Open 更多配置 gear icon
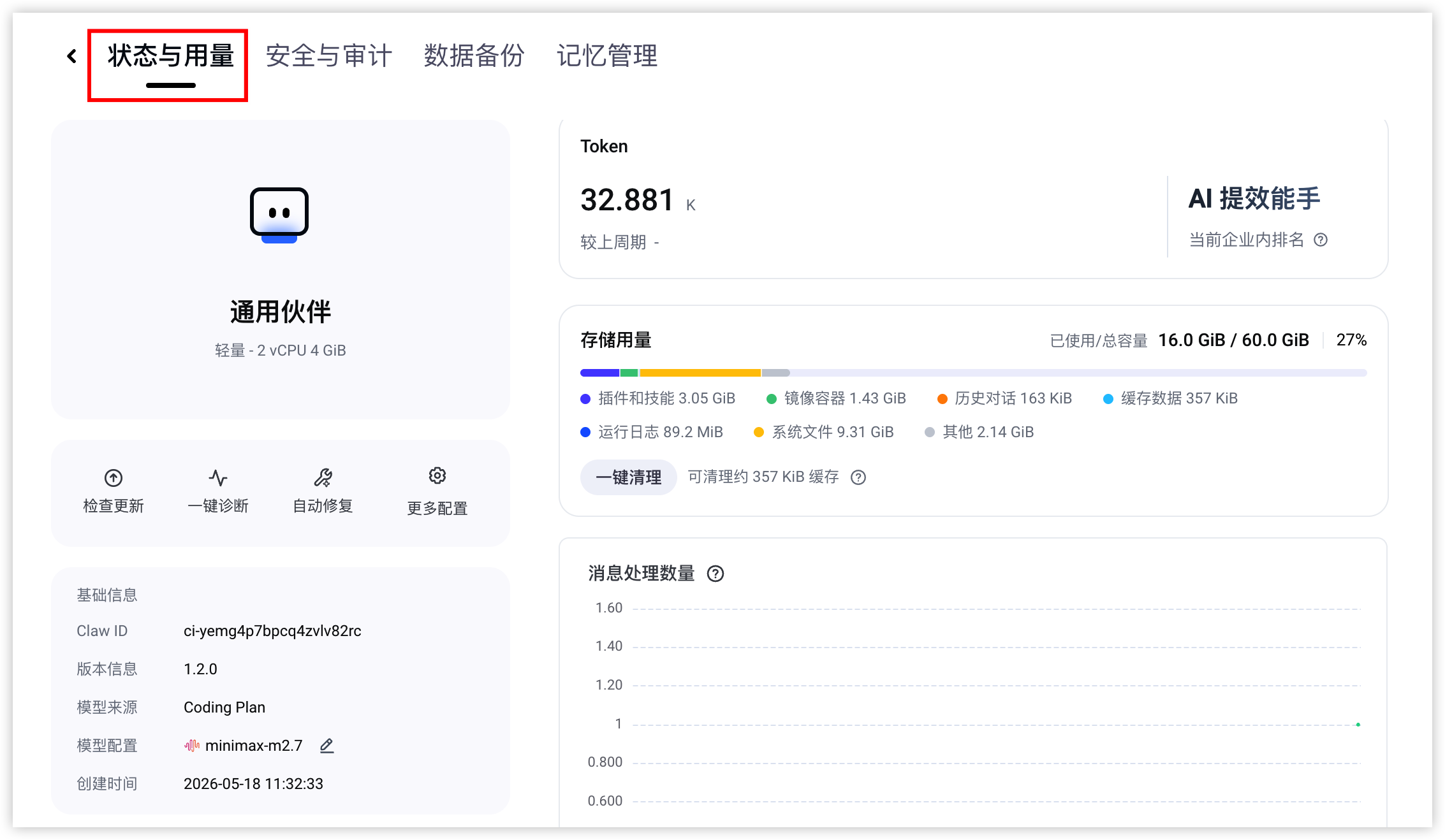The width and height of the screenshot is (1445, 840). pyautogui.click(x=437, y=475)
